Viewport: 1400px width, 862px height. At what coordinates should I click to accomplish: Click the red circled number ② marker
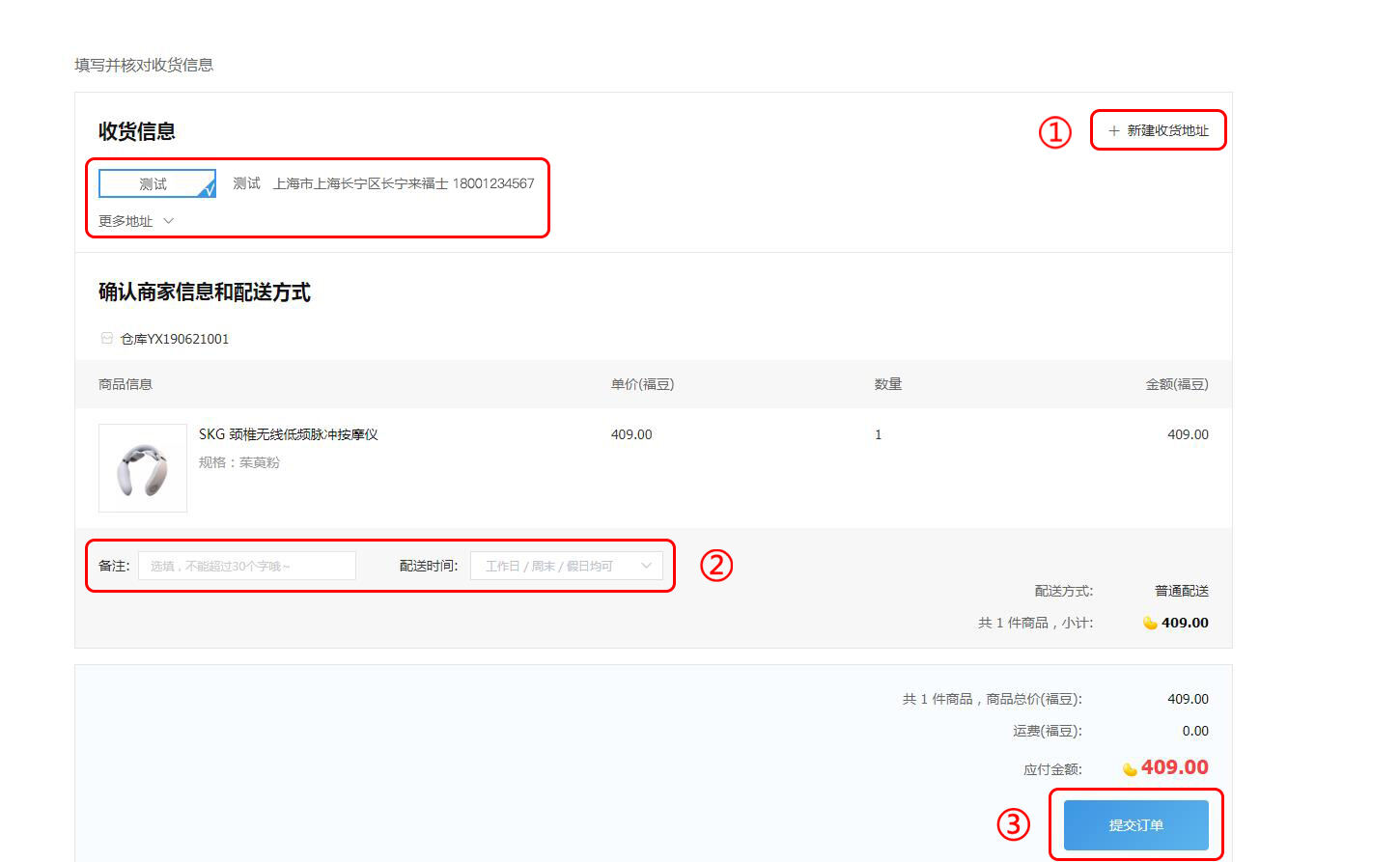(716, 565)
